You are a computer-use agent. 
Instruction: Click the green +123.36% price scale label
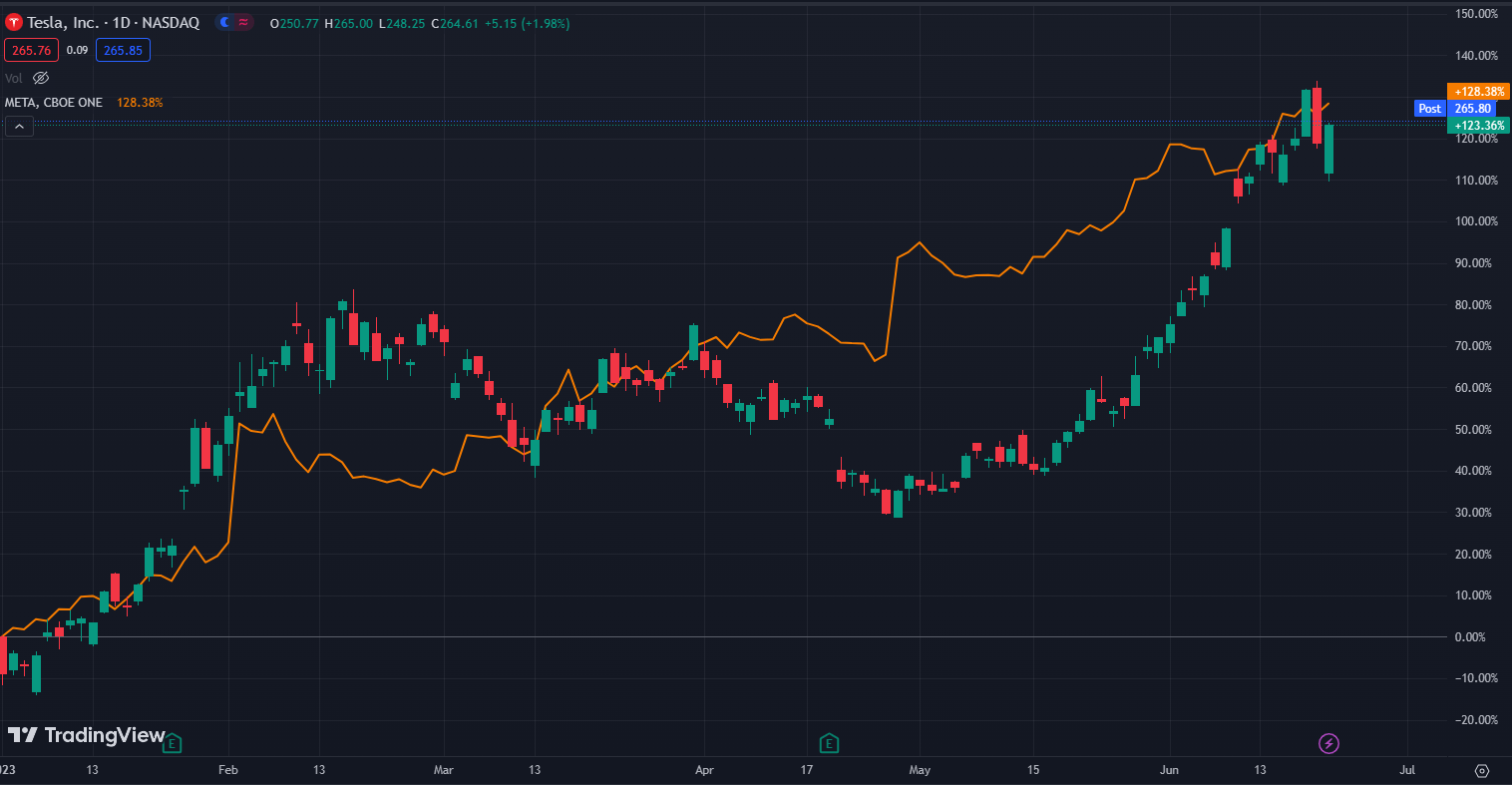(x=1478, y=126)
